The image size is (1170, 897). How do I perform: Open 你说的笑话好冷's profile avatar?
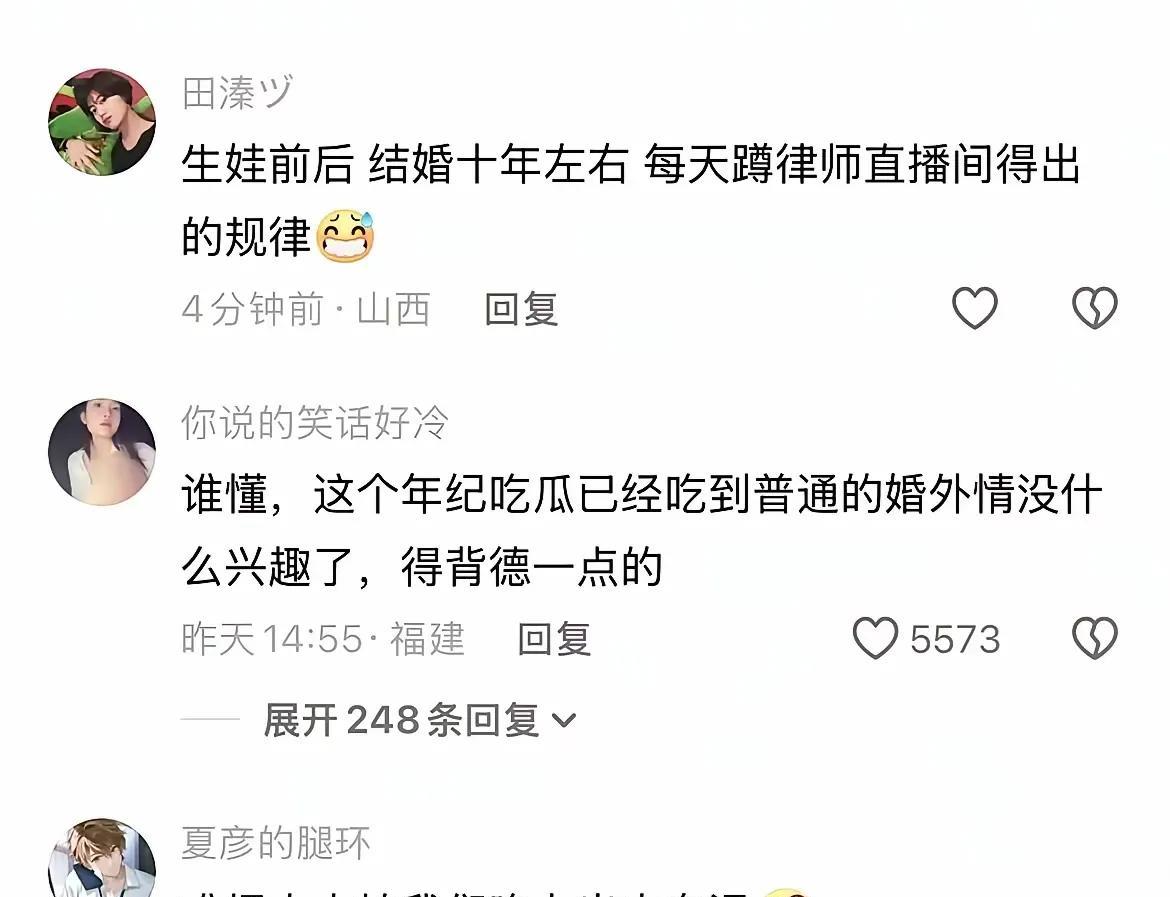coord(102,452)
